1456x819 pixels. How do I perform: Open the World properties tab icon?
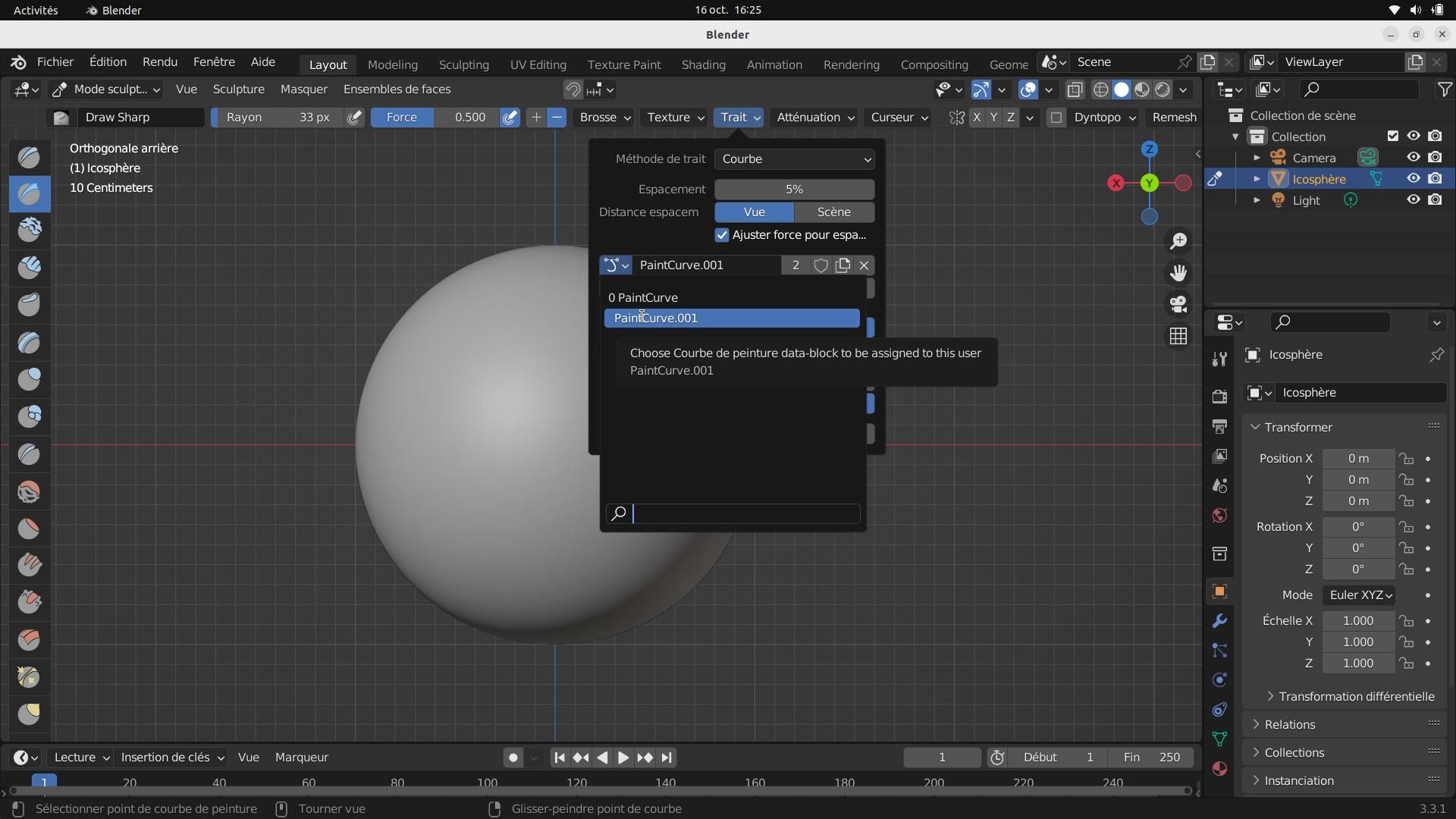(x=1219, y=516)
